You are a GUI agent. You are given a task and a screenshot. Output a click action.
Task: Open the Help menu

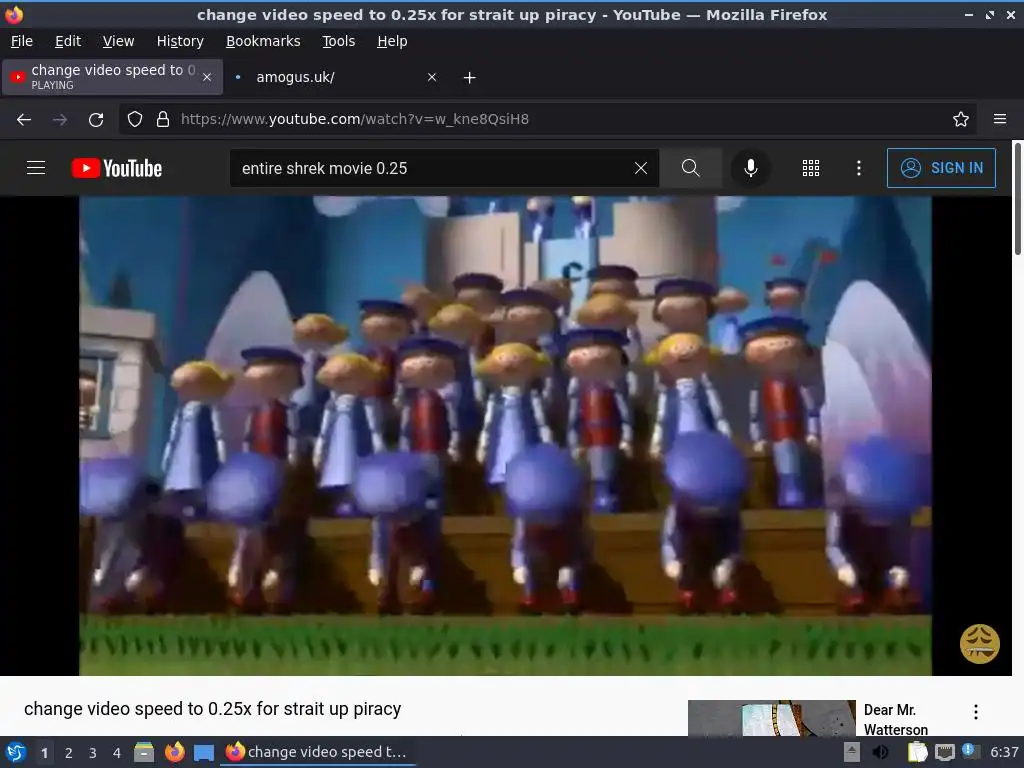coord(392,41)
